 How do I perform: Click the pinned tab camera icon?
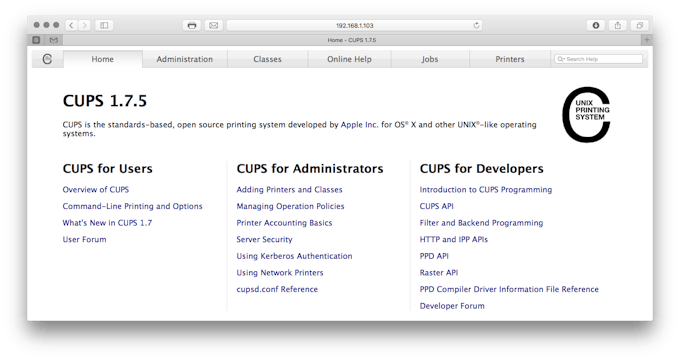point(36,40)
